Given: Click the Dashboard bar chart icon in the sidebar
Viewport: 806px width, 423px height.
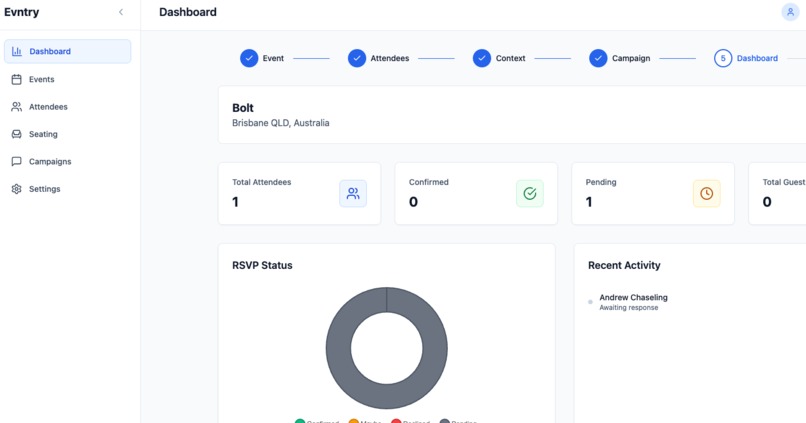Looking at the screenshot, I should point(16,51).
